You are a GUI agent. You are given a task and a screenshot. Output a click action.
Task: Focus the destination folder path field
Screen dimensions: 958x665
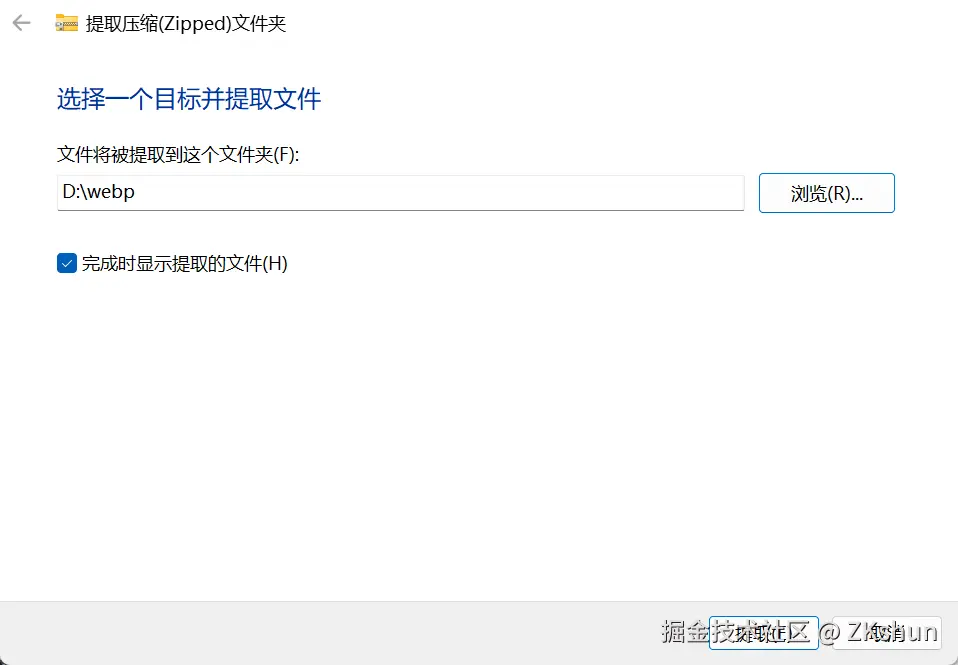tap(401, 193)
